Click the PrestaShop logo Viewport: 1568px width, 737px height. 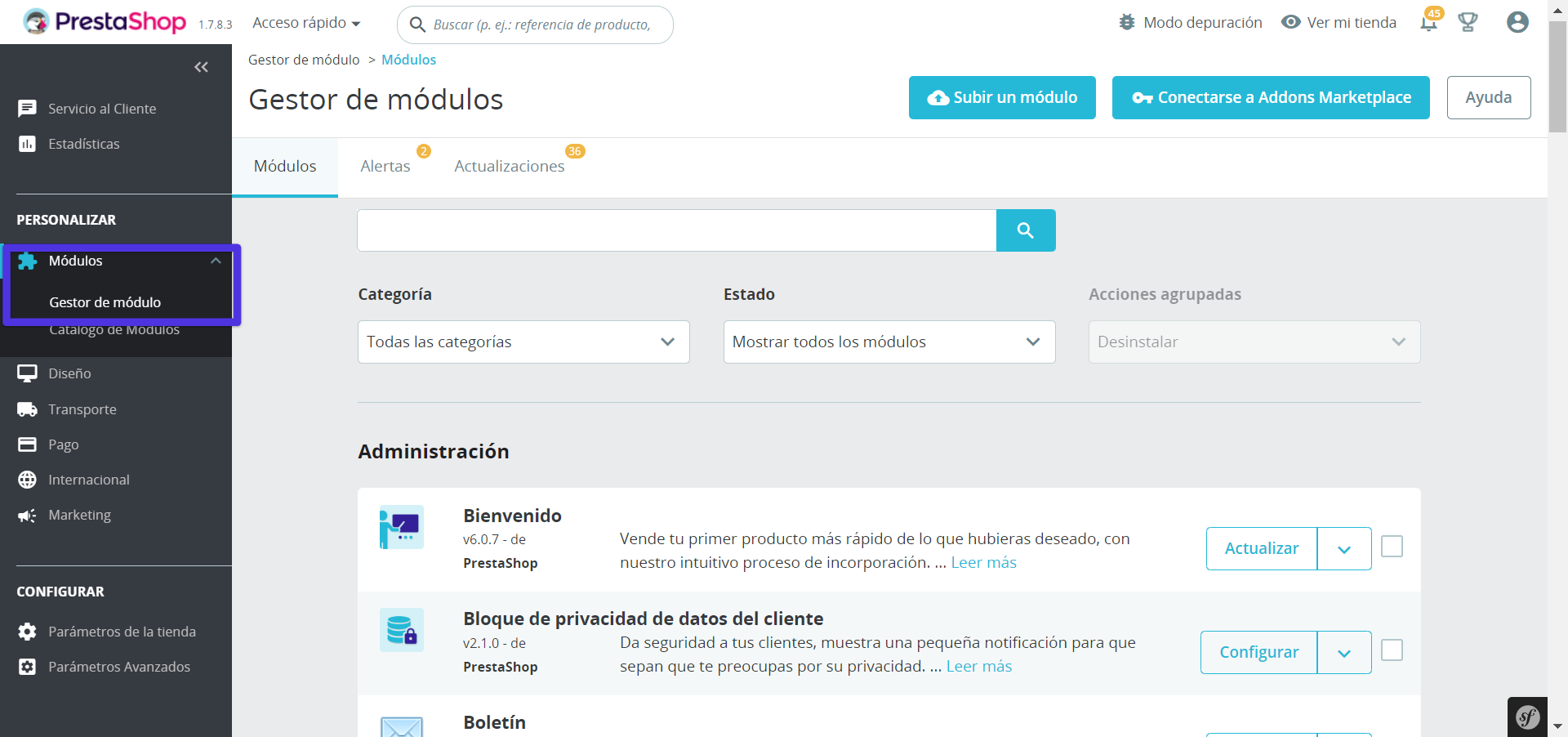click(x=105, y=22)
